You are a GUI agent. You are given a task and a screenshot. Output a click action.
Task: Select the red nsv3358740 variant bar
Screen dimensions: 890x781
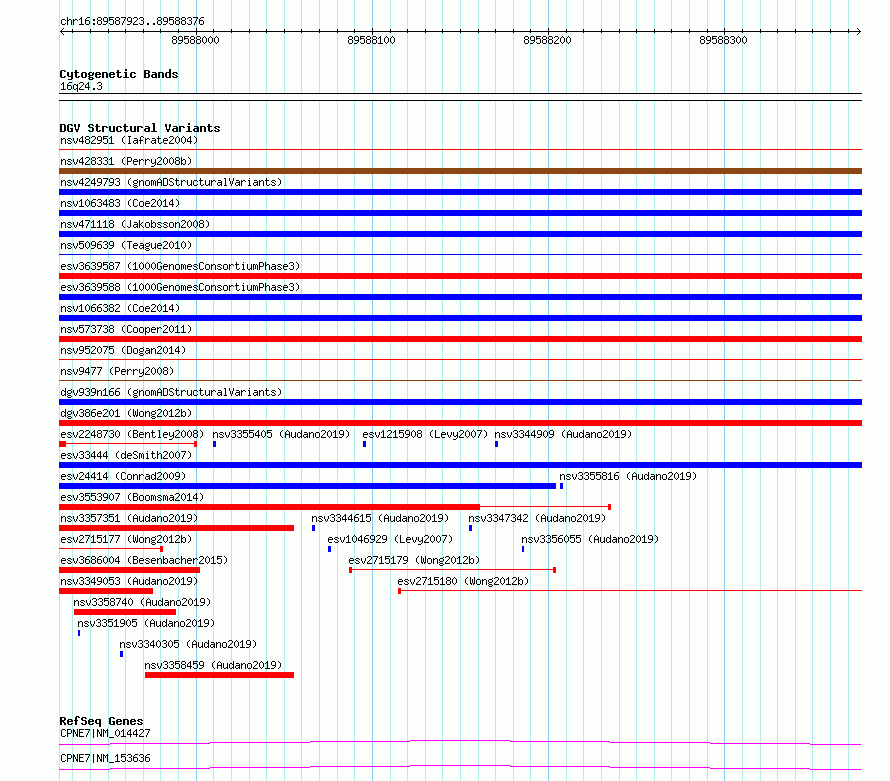[125, 612]
